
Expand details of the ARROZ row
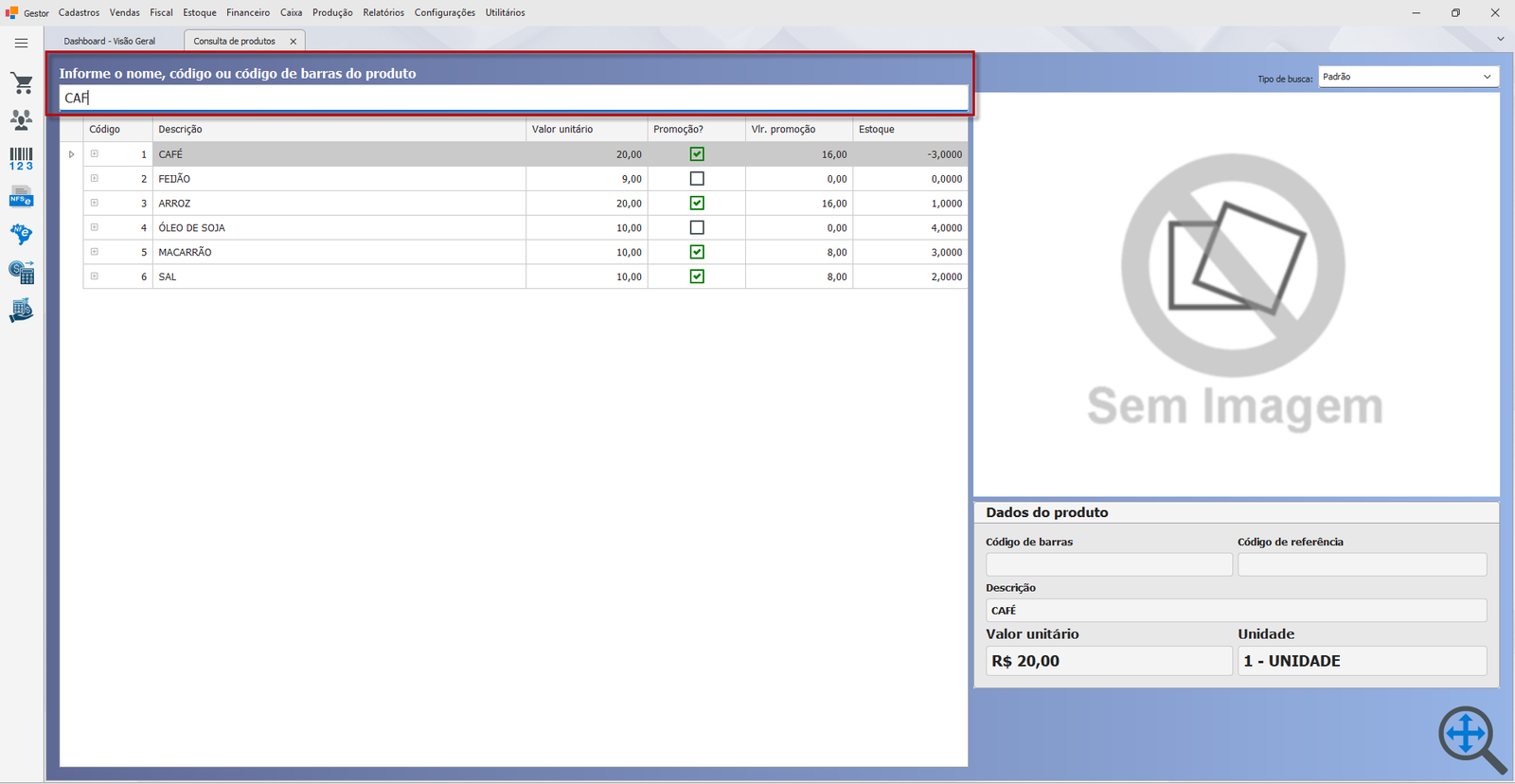(95, 203)
